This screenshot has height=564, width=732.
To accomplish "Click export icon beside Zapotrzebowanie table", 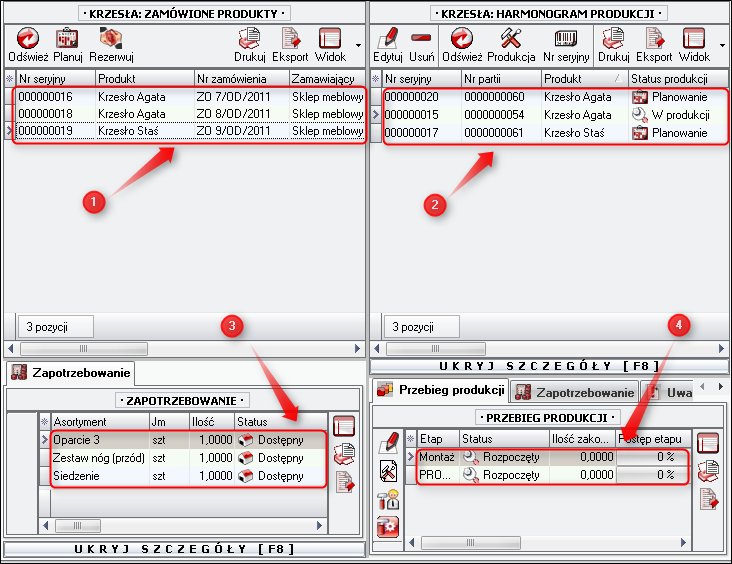I will [x=344, y=482].
